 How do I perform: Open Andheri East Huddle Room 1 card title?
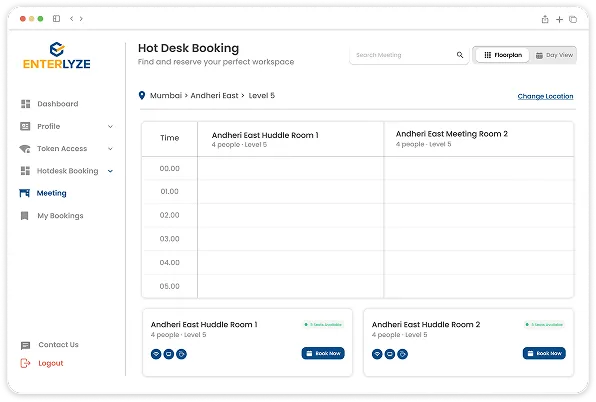pyautogui.click(x=204, y=324)
